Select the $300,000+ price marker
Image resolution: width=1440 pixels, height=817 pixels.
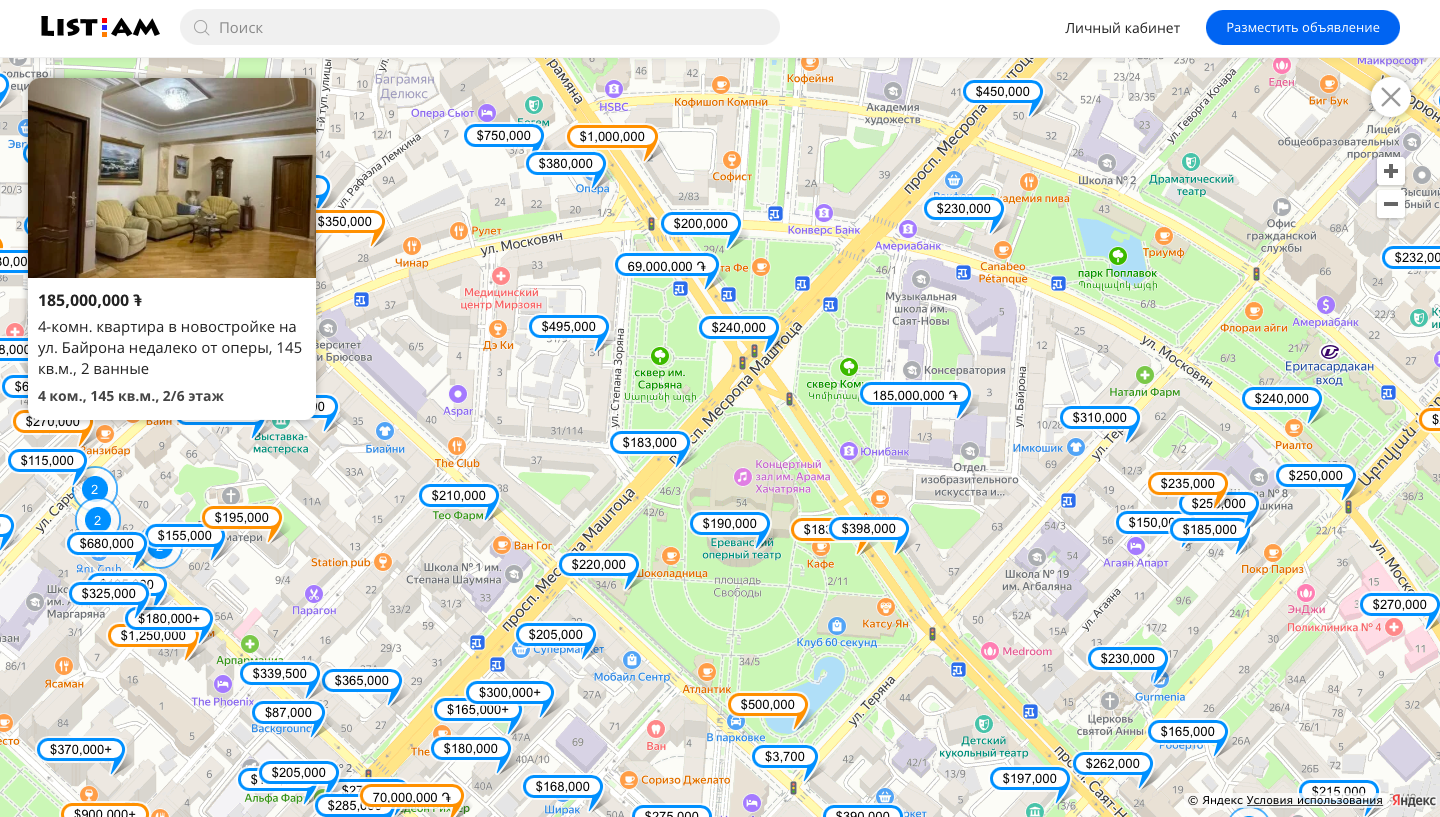tap(510, 693)
